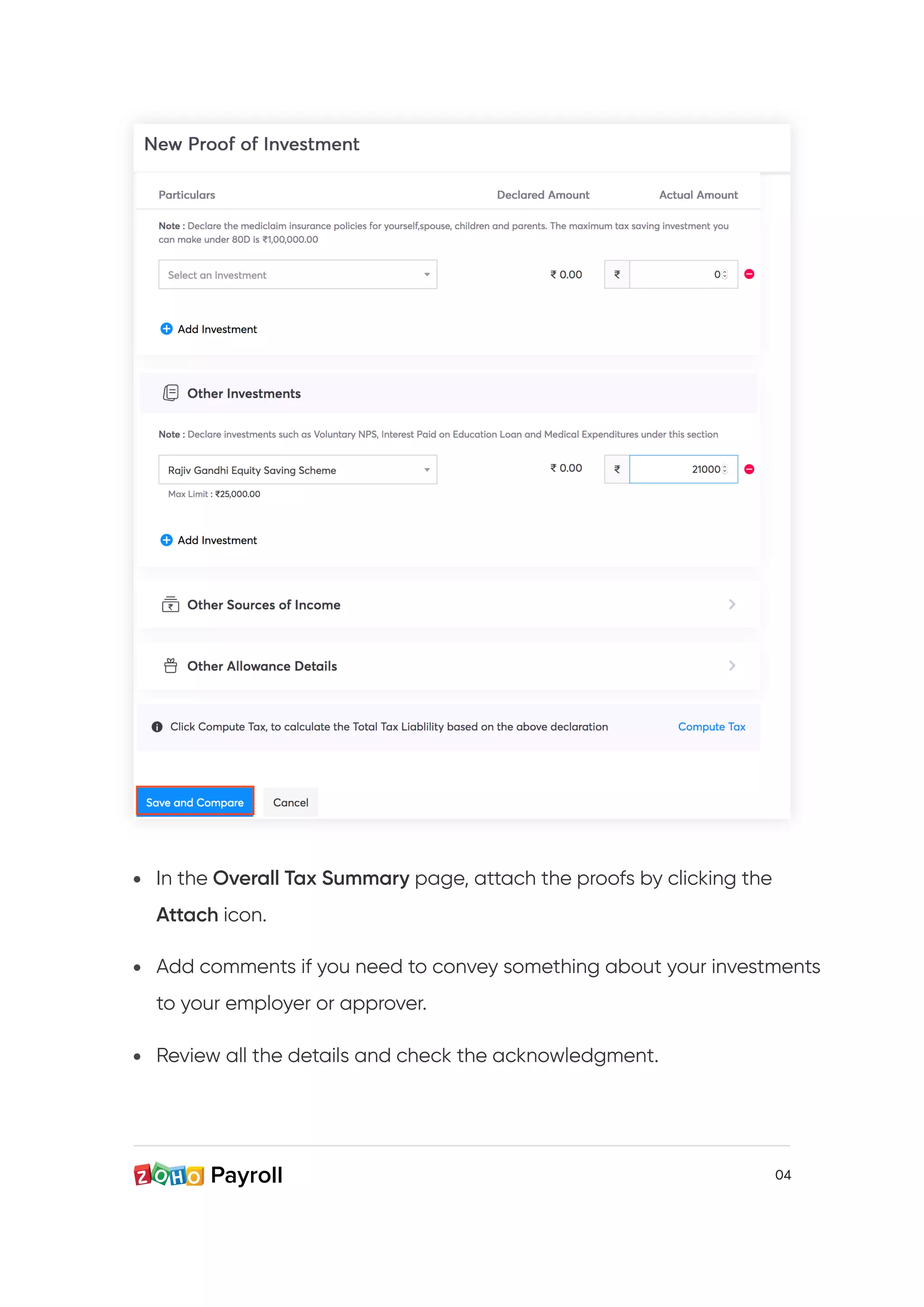Image resolution: width=924 pixels, height=1307 pixels.
Task: Click the Actual Amount column header
Action: tap(698, 195)
